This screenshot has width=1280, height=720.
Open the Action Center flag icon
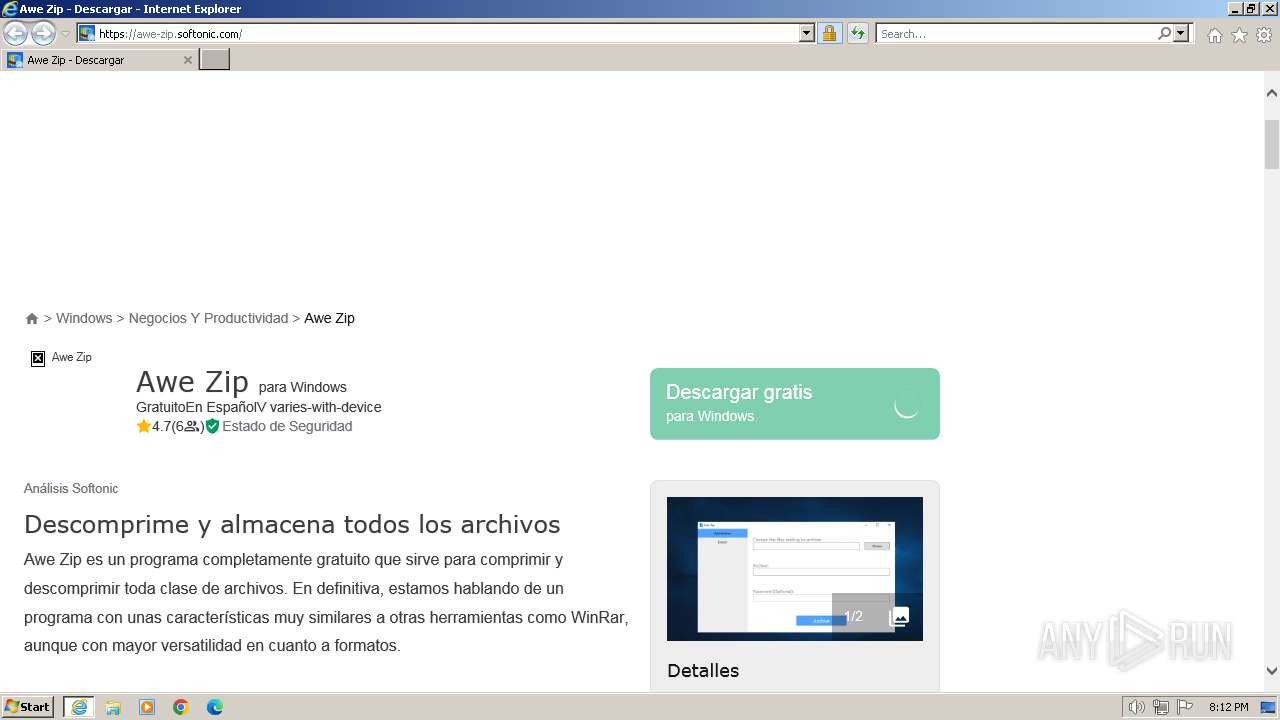tap(1185, 707)
